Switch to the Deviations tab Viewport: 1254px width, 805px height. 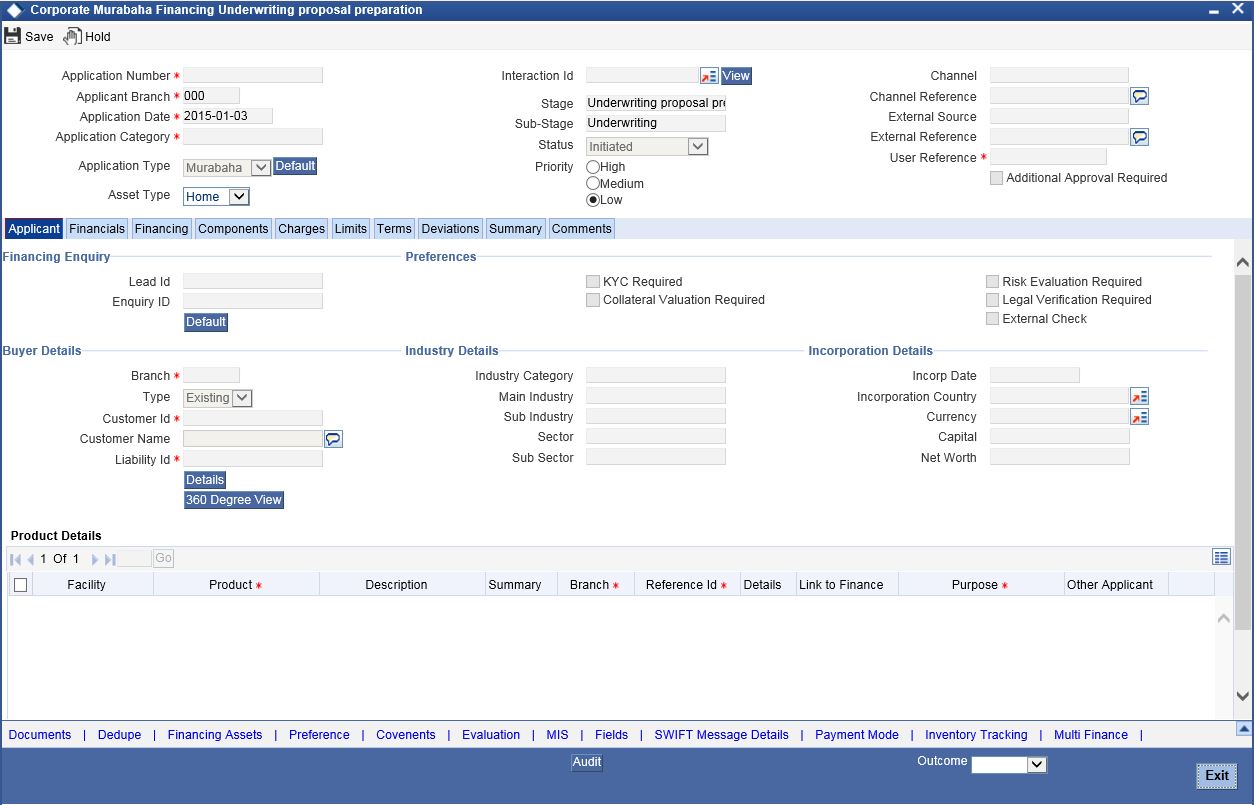pos(451,229)
